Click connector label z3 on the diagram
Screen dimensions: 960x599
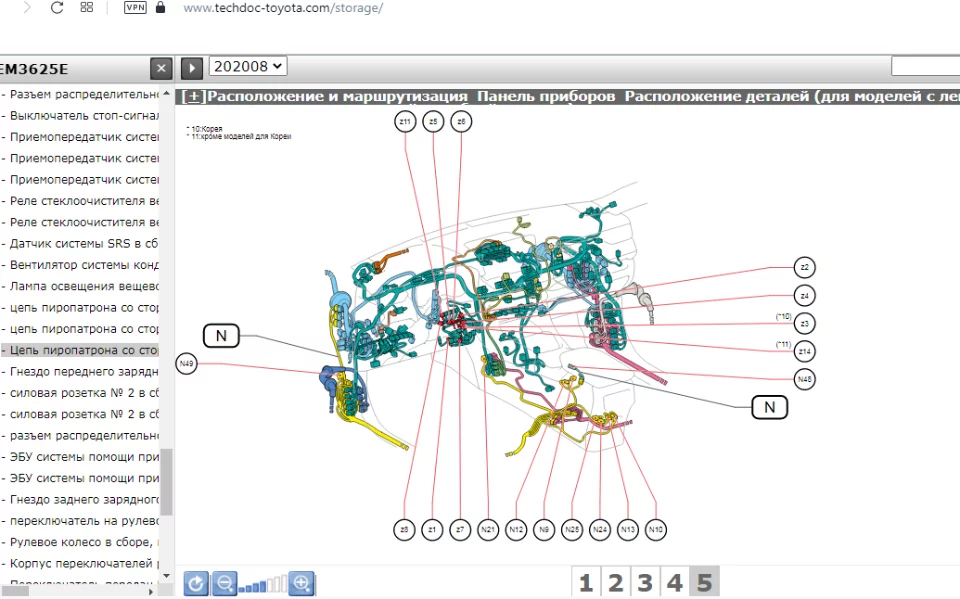pos(804,323)
